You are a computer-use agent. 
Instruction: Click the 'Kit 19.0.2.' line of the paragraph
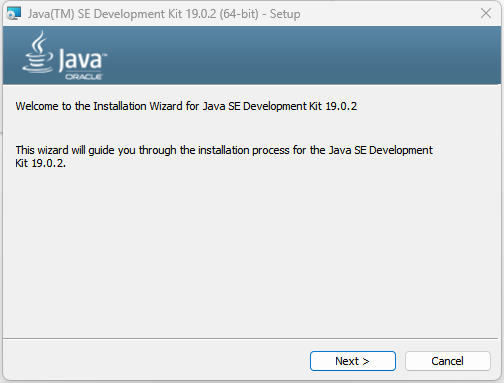tap(40, 163)
